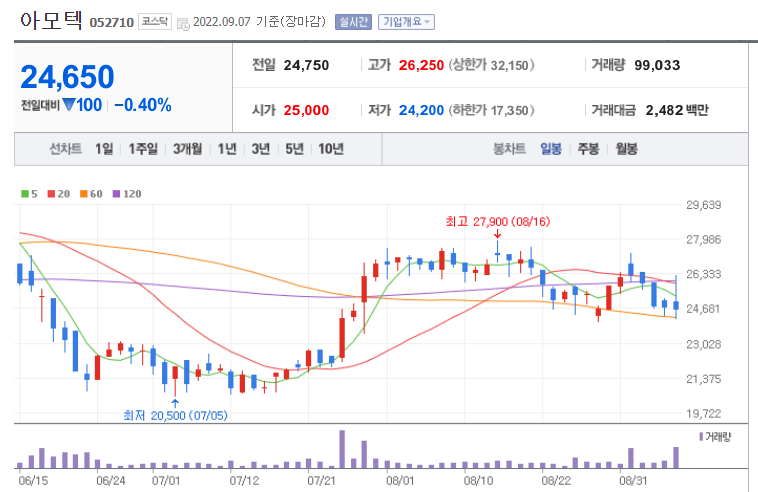
Task: Click the 고가 value 26,250
Action: 421,65
